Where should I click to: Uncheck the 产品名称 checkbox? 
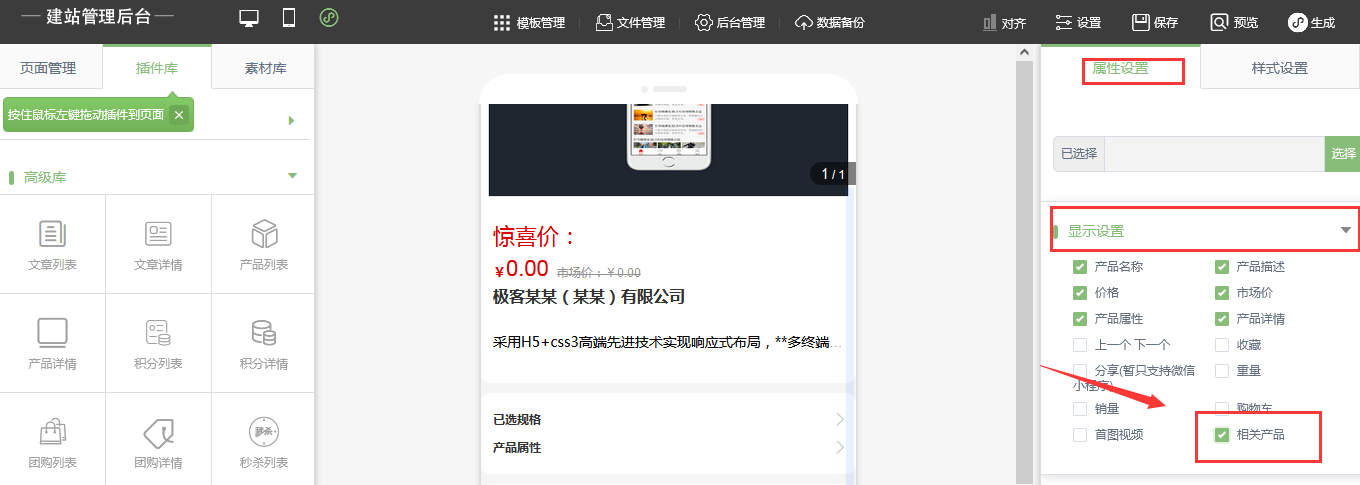[x=1080, y=267]
